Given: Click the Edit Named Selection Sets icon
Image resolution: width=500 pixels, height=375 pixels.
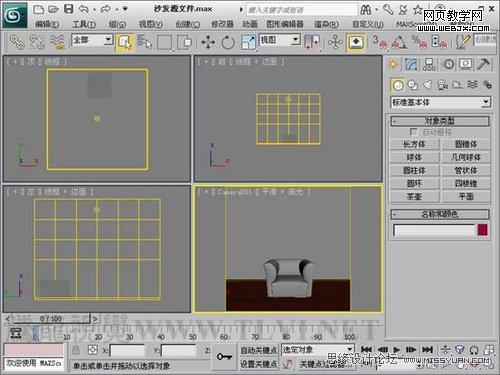Looking at the screenshot, I should click(x=462, y=42).
